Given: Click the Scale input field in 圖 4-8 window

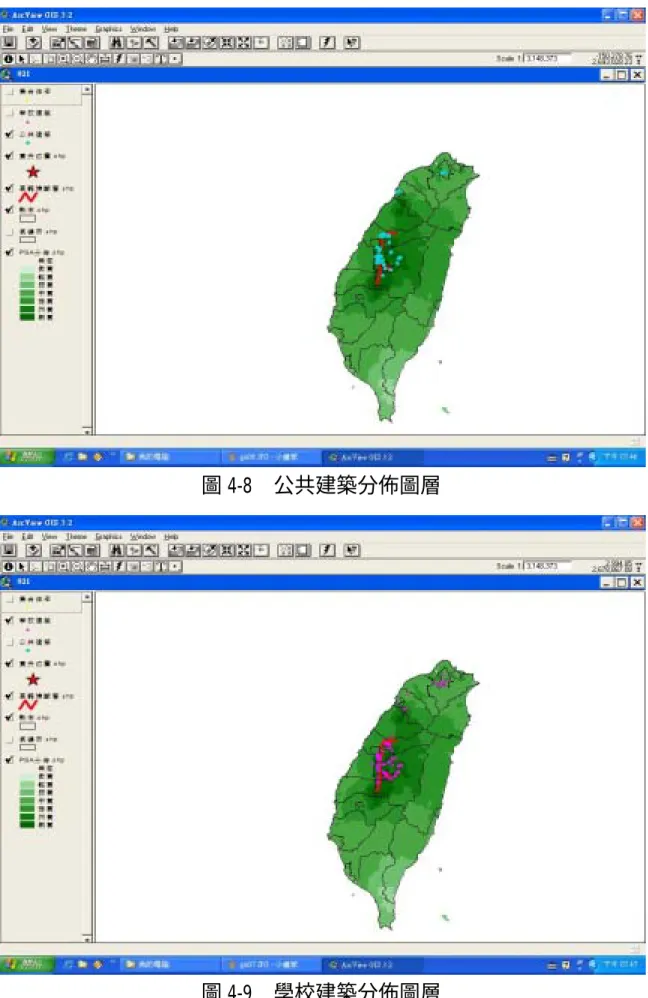Looking at the screenshot, I should click(546, 59).
